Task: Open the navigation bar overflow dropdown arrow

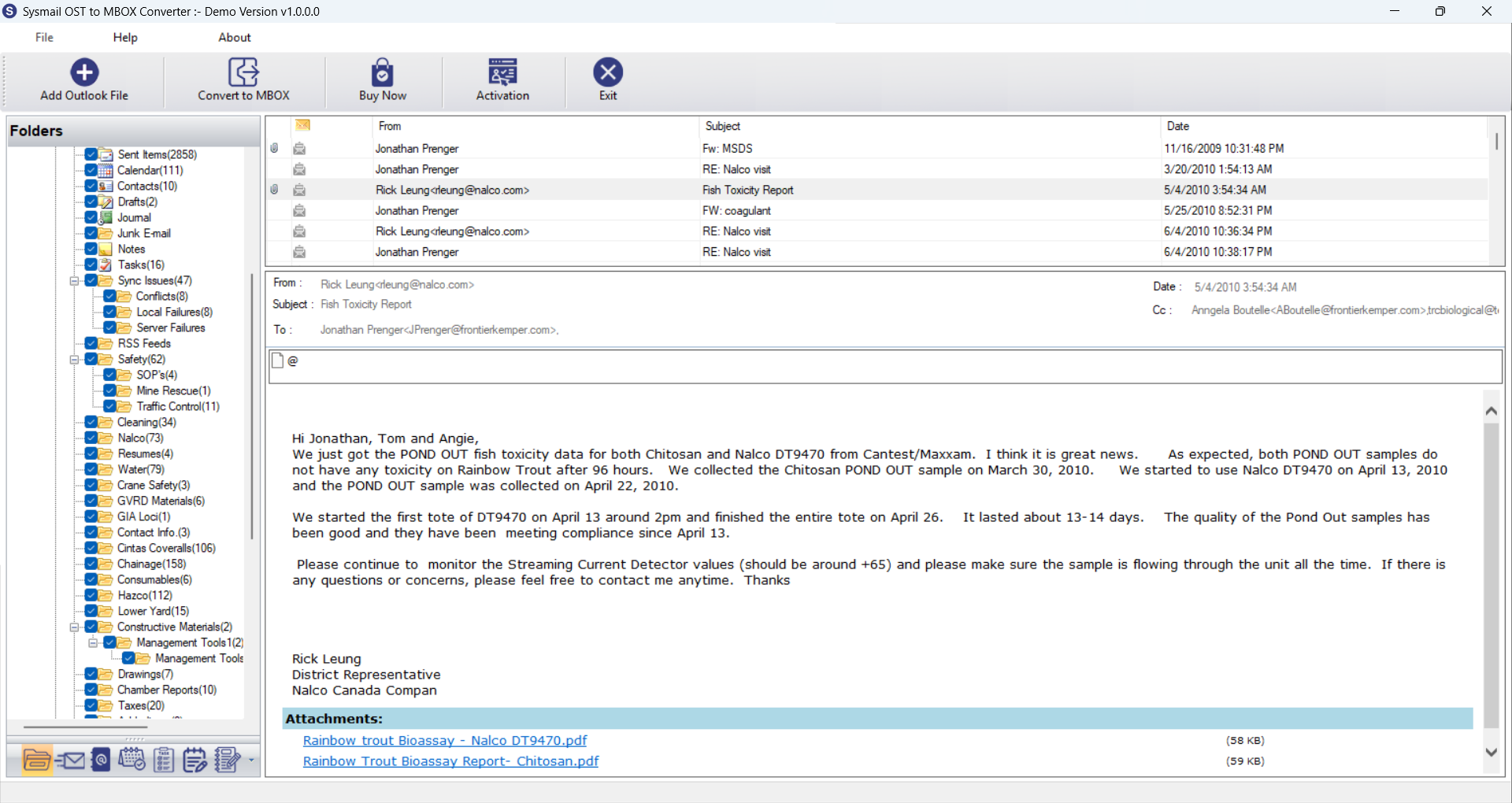Action: (x=251, y=760)
